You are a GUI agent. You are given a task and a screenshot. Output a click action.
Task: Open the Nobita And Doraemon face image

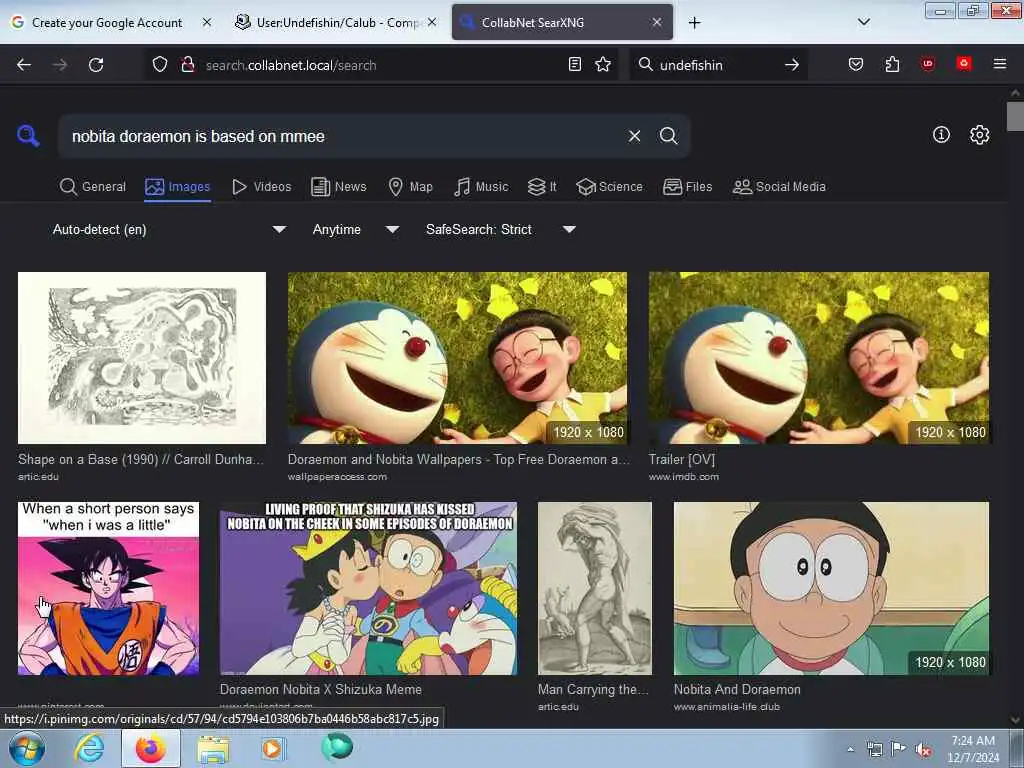coord(831,588)
